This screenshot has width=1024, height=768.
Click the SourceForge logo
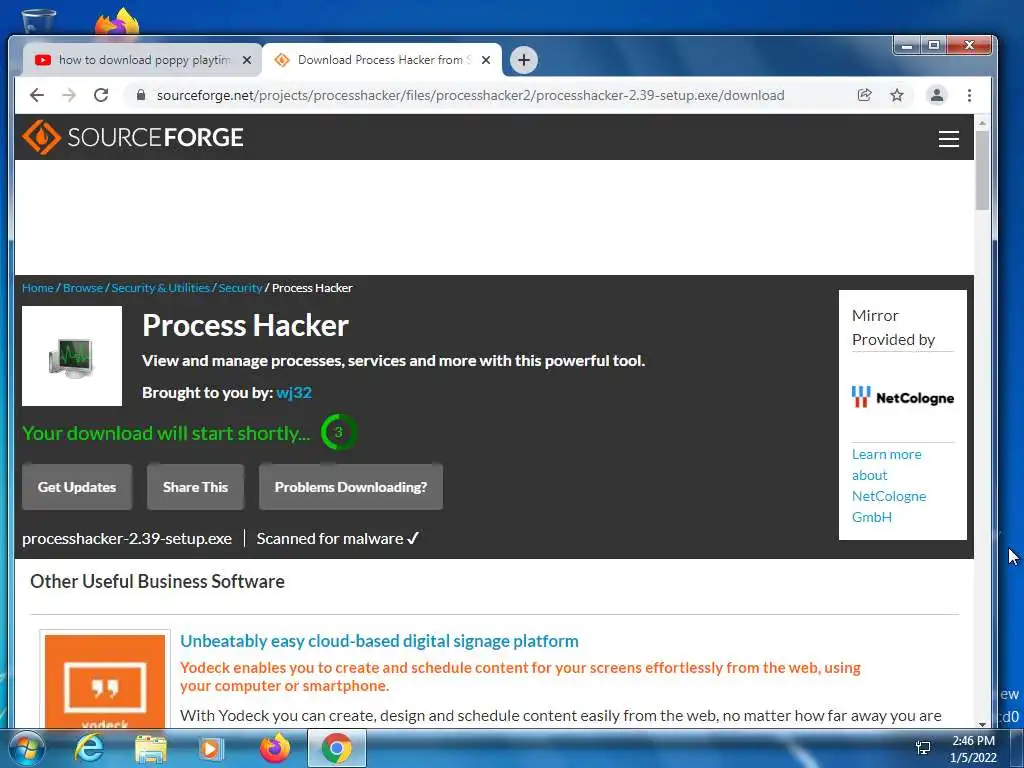(x=133, y=137)
